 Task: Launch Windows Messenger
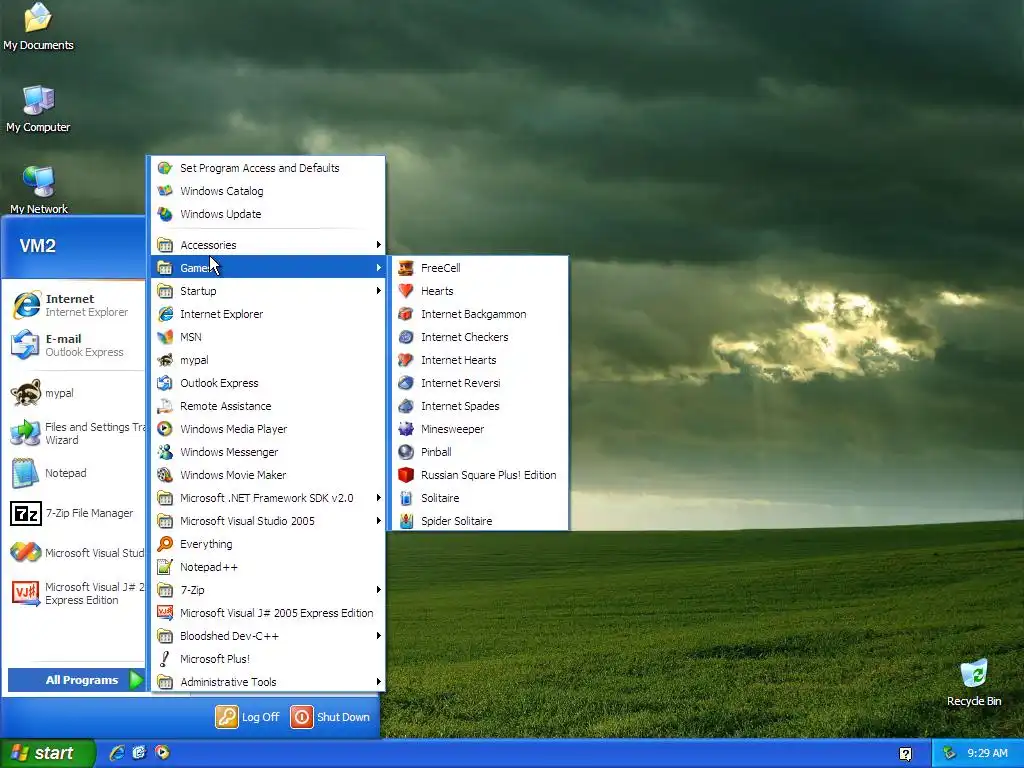(268, 452)
